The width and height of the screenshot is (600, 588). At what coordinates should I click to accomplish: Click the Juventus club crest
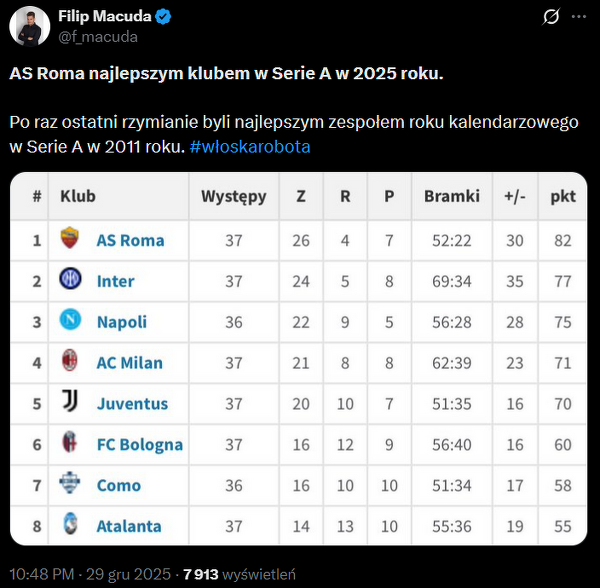(x=70, y=403)
